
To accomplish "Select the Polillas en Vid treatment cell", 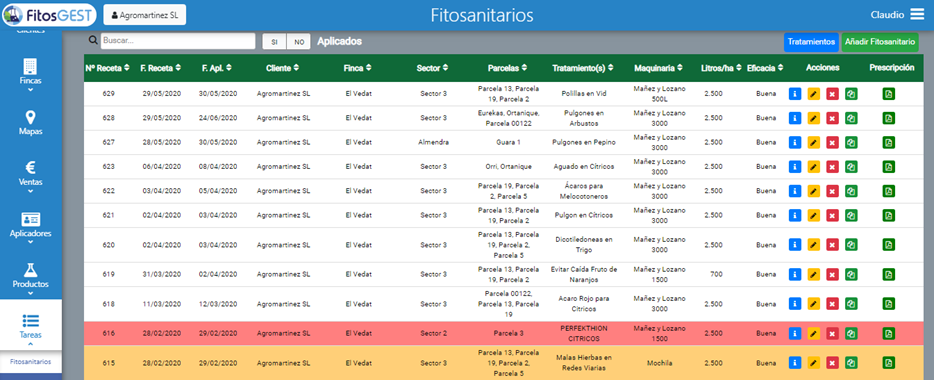I will [x=583, y=94].
